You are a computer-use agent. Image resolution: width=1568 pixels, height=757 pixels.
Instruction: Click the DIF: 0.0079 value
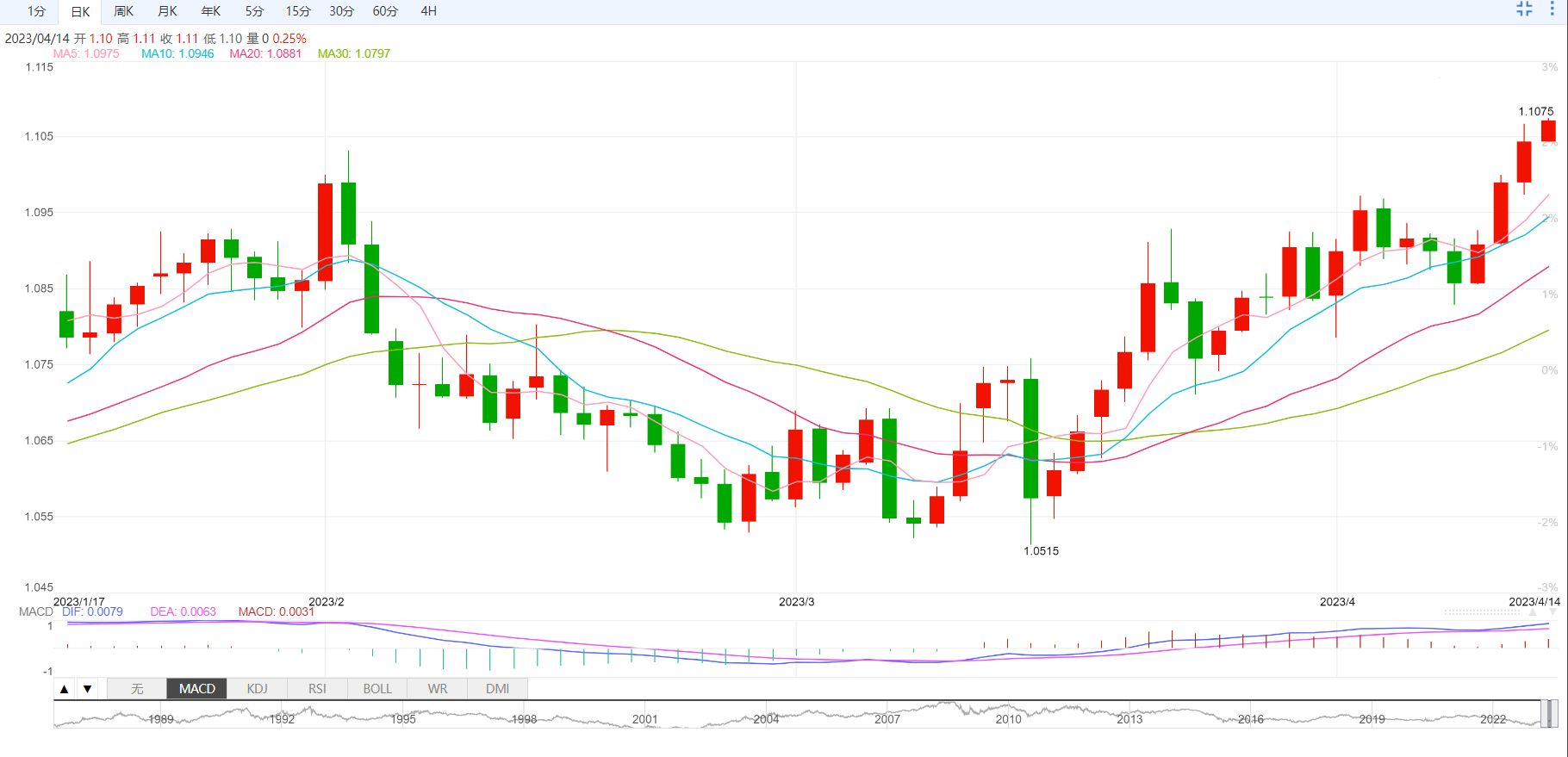92,611
